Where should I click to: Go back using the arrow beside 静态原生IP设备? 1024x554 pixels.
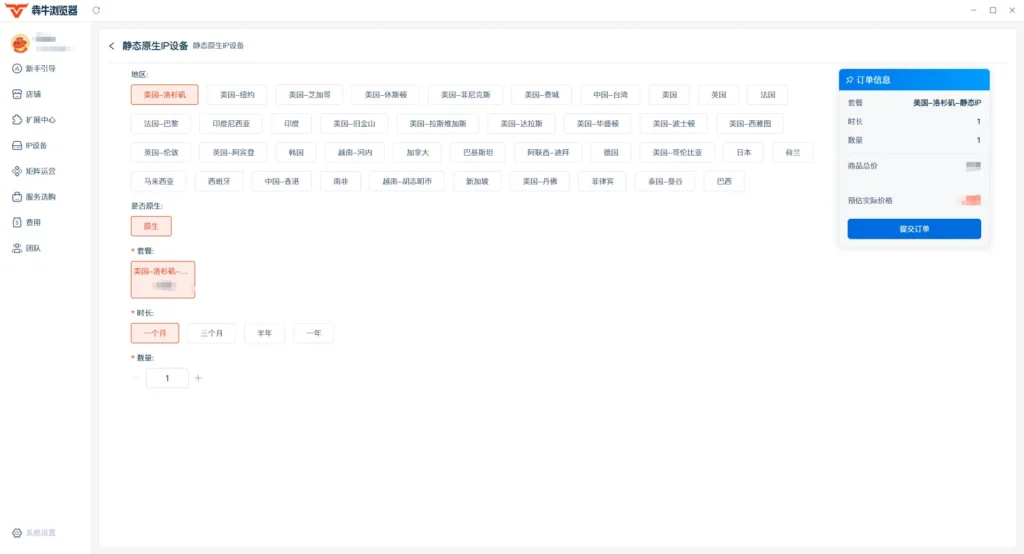tap(112, 46)
